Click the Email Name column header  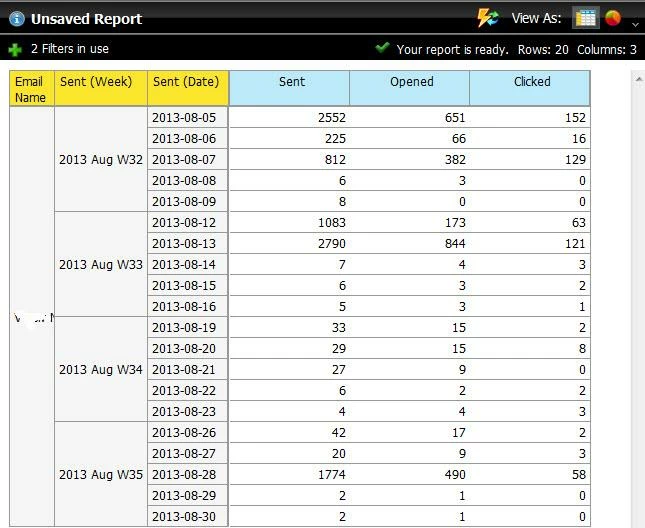(32, 89)
